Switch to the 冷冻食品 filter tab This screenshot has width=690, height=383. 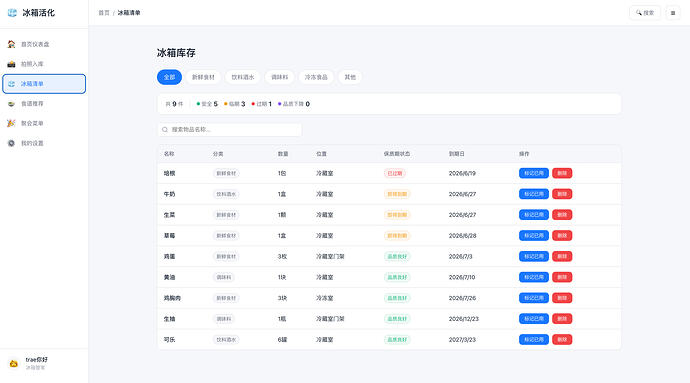coord(316,77)
